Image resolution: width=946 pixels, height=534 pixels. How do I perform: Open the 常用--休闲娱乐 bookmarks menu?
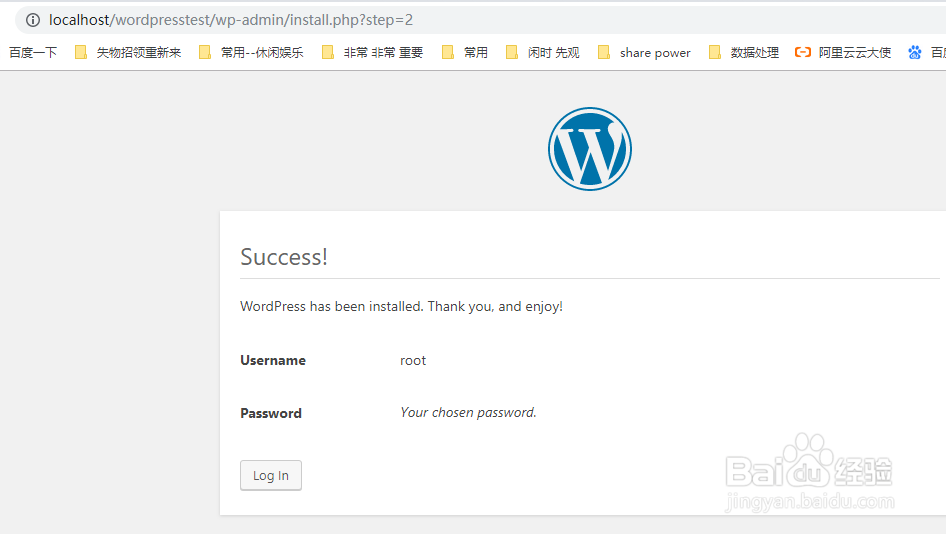(x=262, y=53)
